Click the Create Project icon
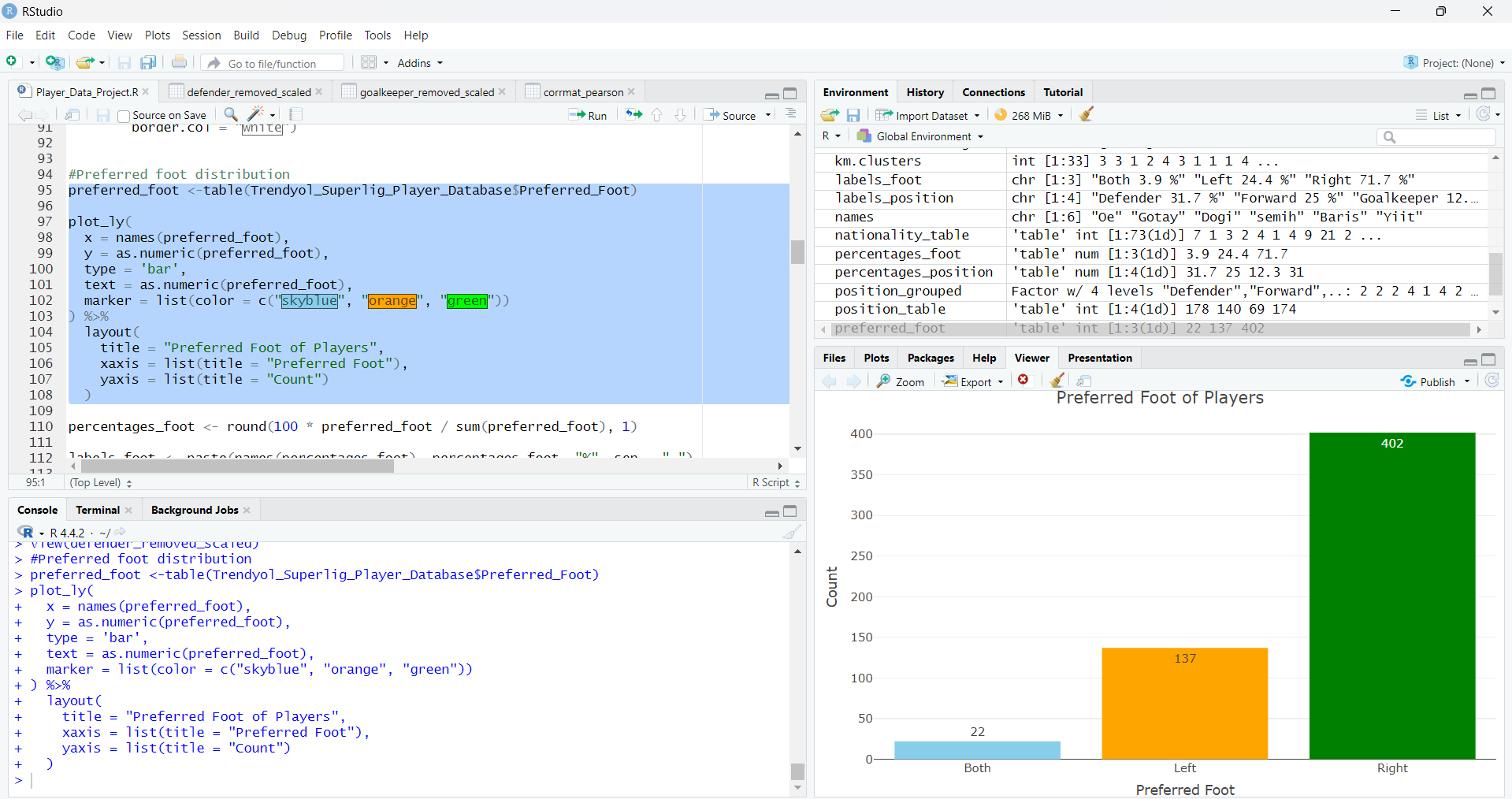Viewport: 1512px width, 799px height. [x=54, y=62]
